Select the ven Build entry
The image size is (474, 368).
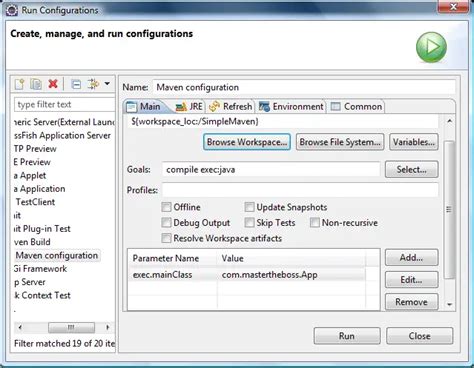[x=32, y=242]
